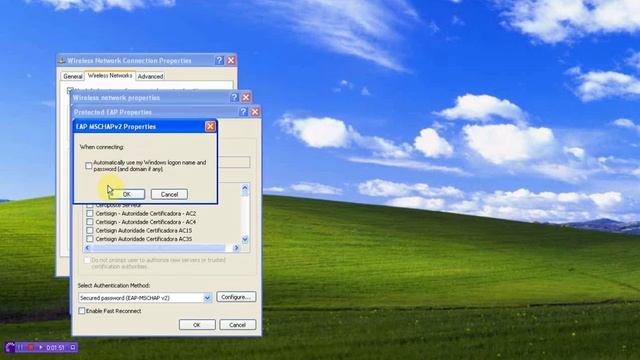Cancel the EAP MSCHAPv2 Properties dialog
Viewport: 640px width, 360px height.
169,194
